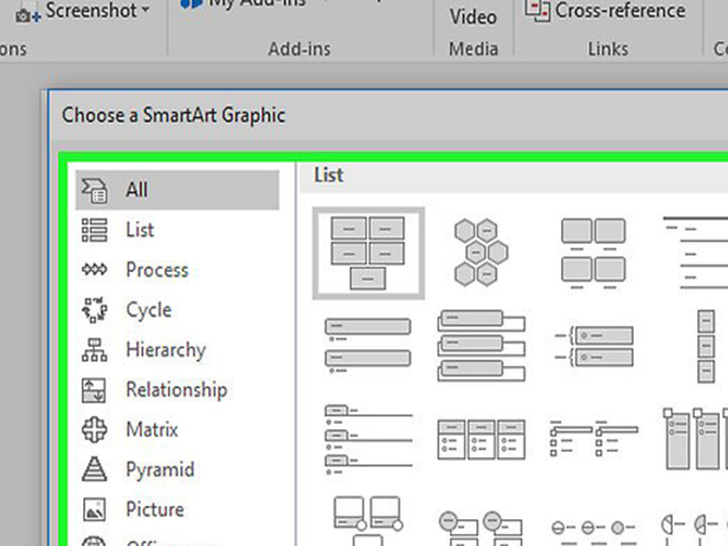The height and width of the screenshot is (546, 728).
Task: Click the Relationship category icon
Action: click(94, 390)
